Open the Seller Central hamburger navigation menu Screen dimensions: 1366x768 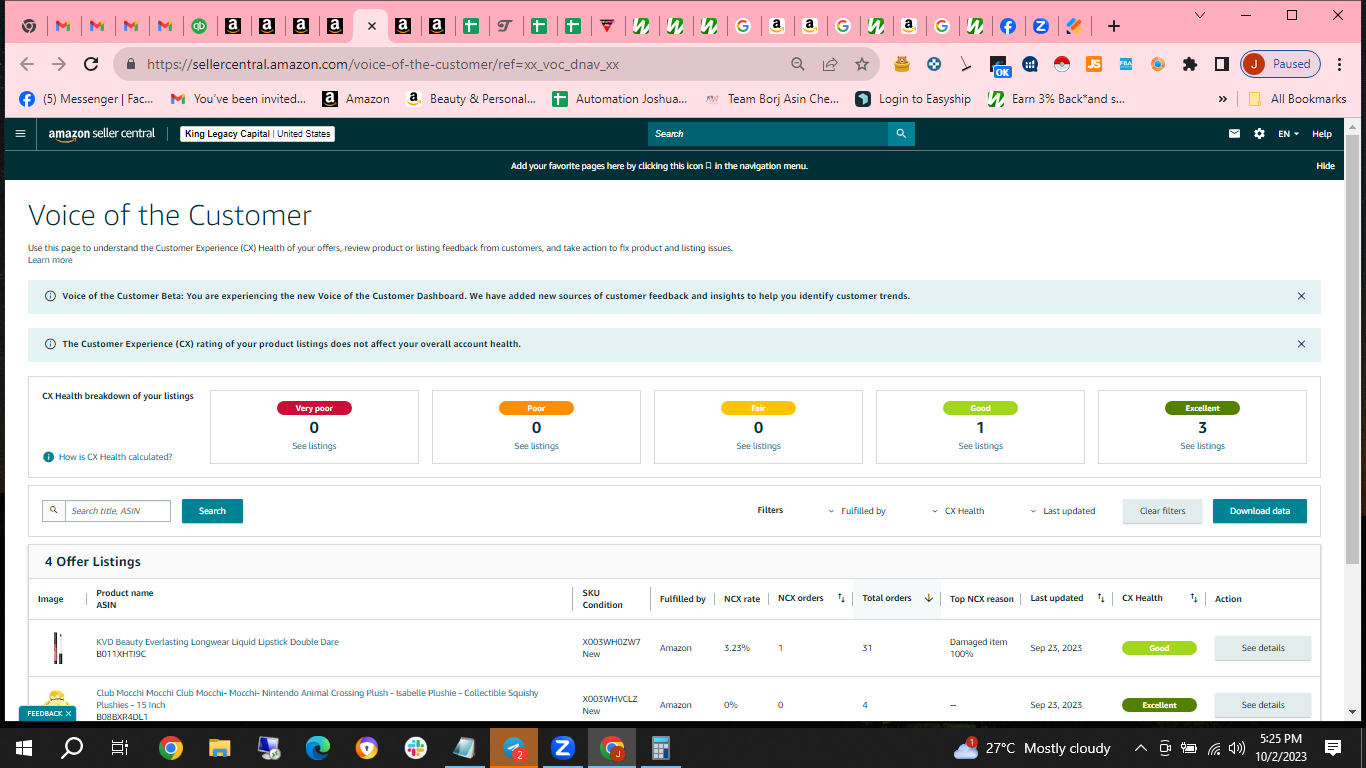(20, 133)
